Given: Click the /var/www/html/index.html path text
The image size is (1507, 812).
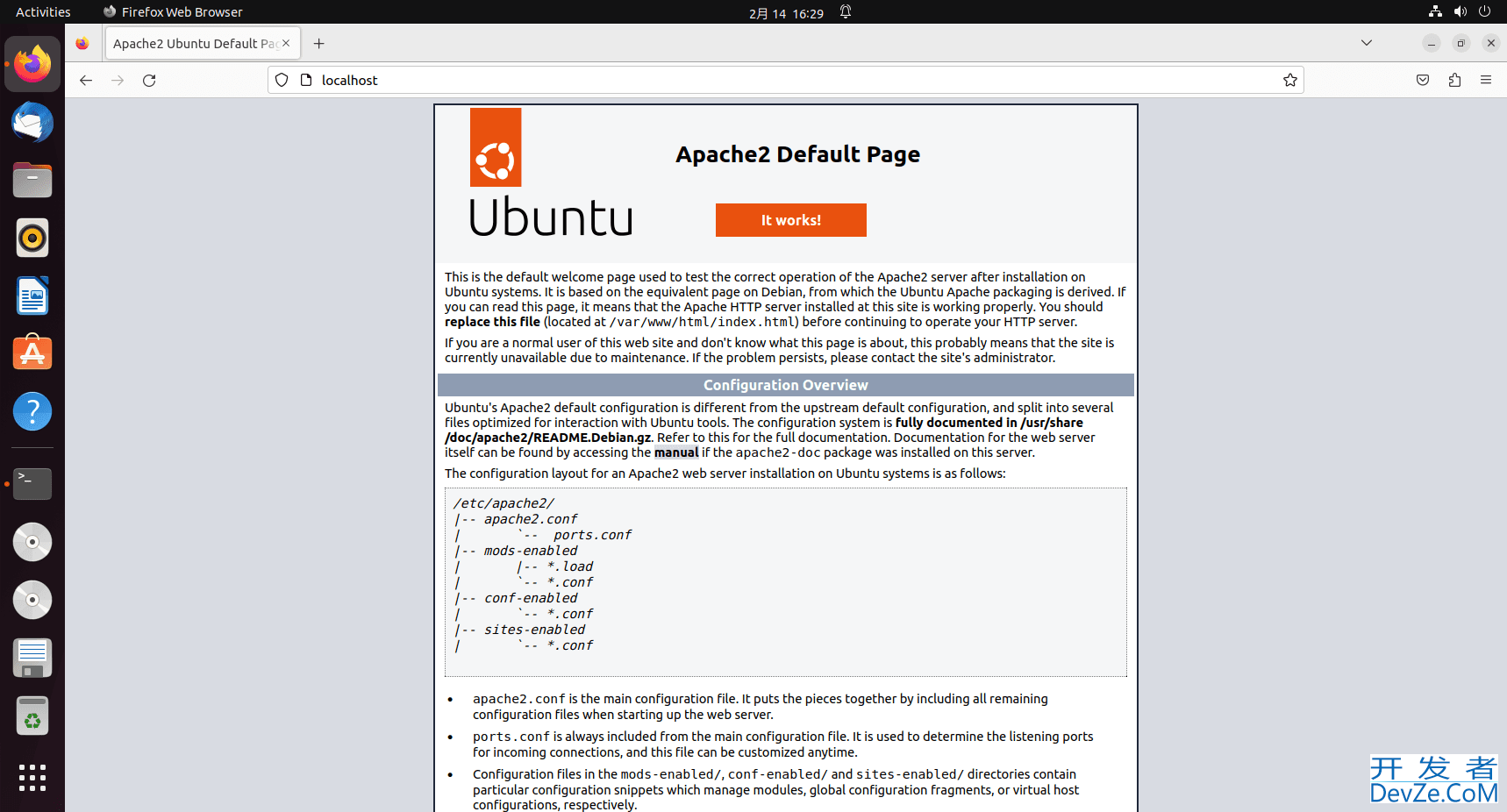Looking at the screenshot, I should (x=703, y=322).
